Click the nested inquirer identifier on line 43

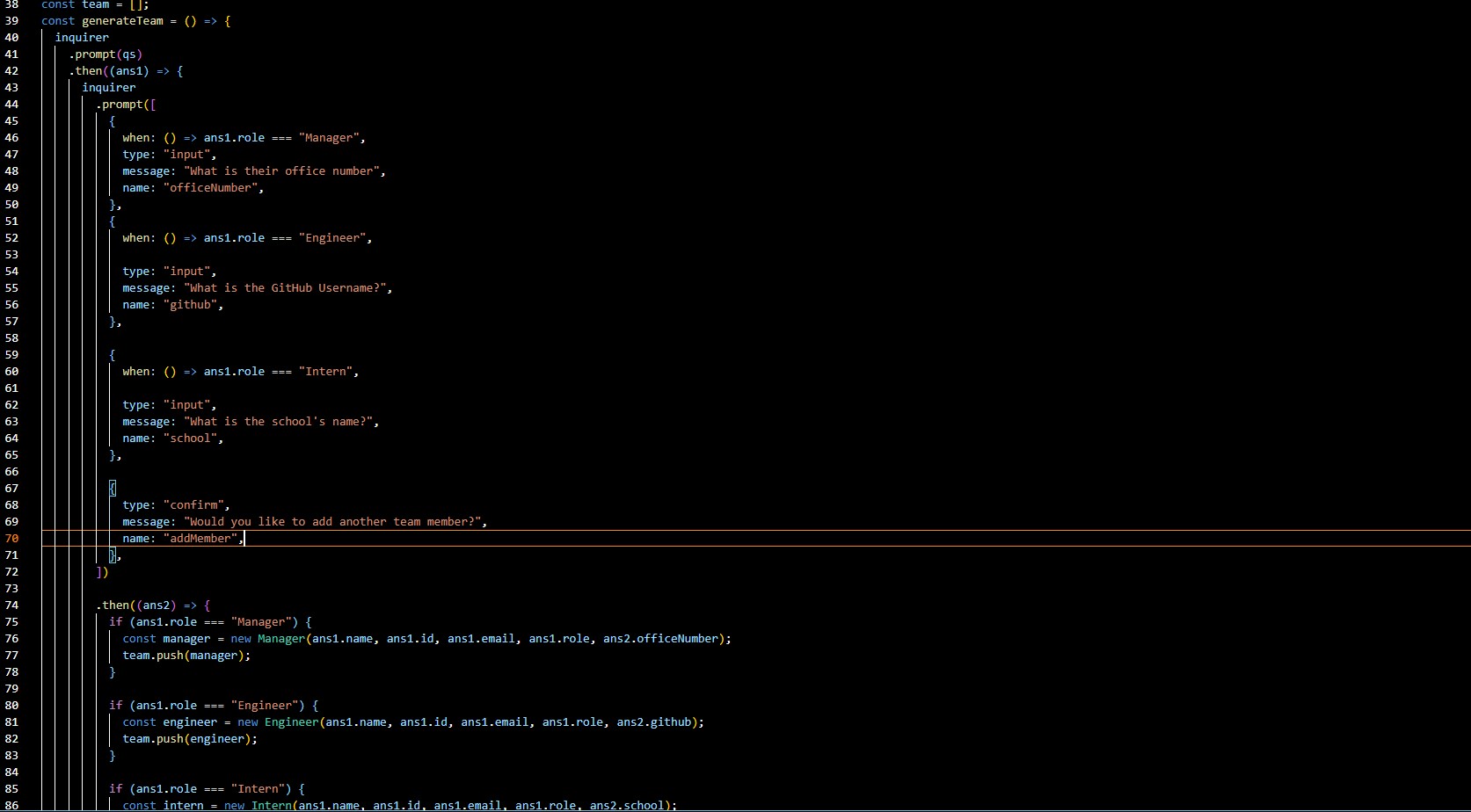[109, 88]
